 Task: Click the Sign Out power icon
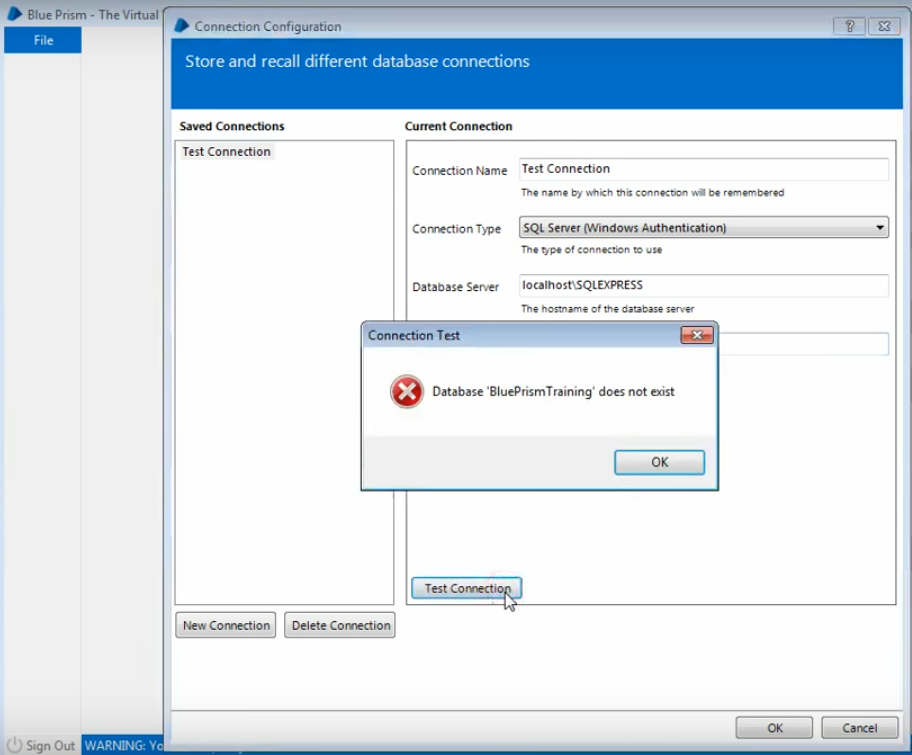[x=15, y=745]
